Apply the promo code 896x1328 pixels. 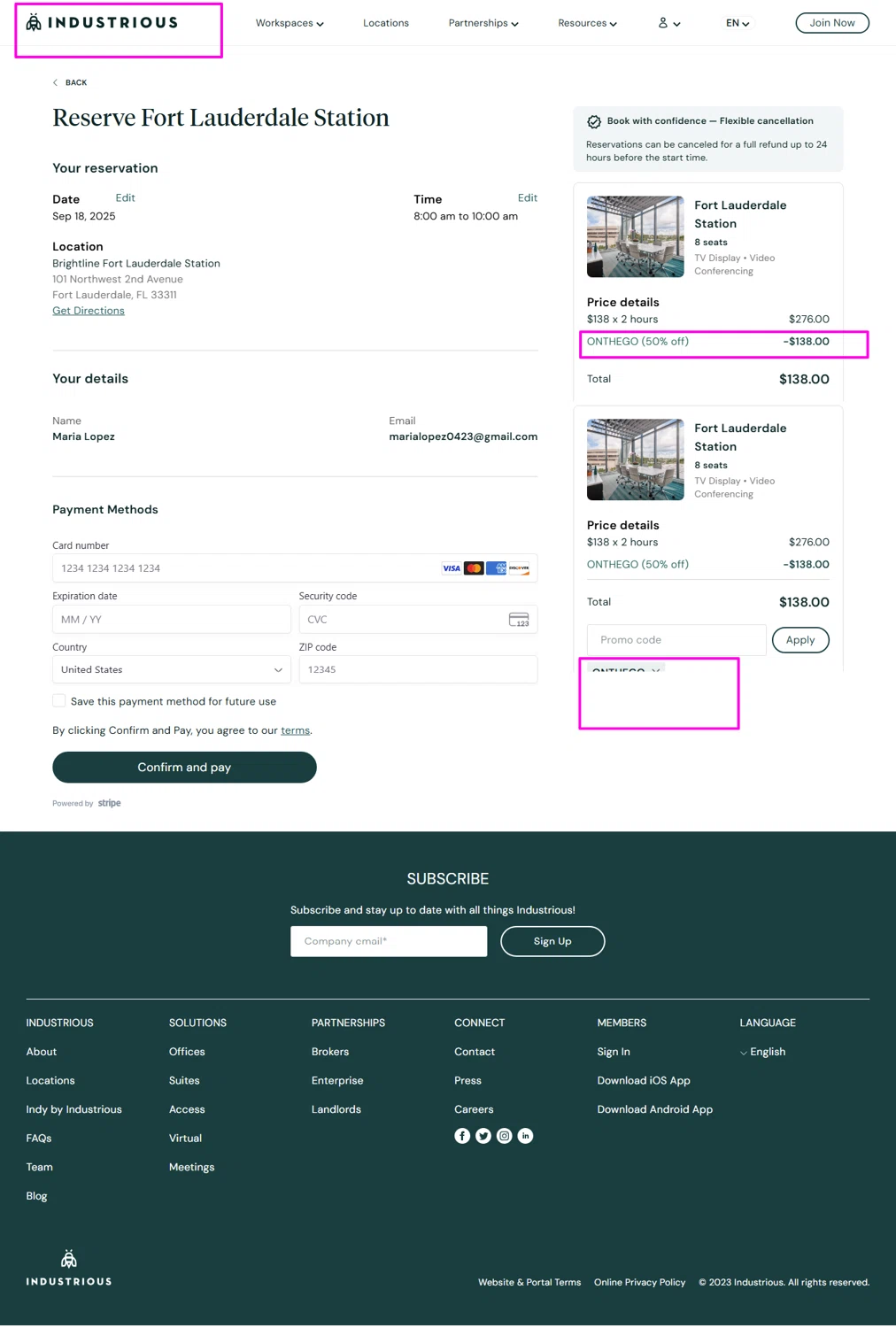(800, 640)
